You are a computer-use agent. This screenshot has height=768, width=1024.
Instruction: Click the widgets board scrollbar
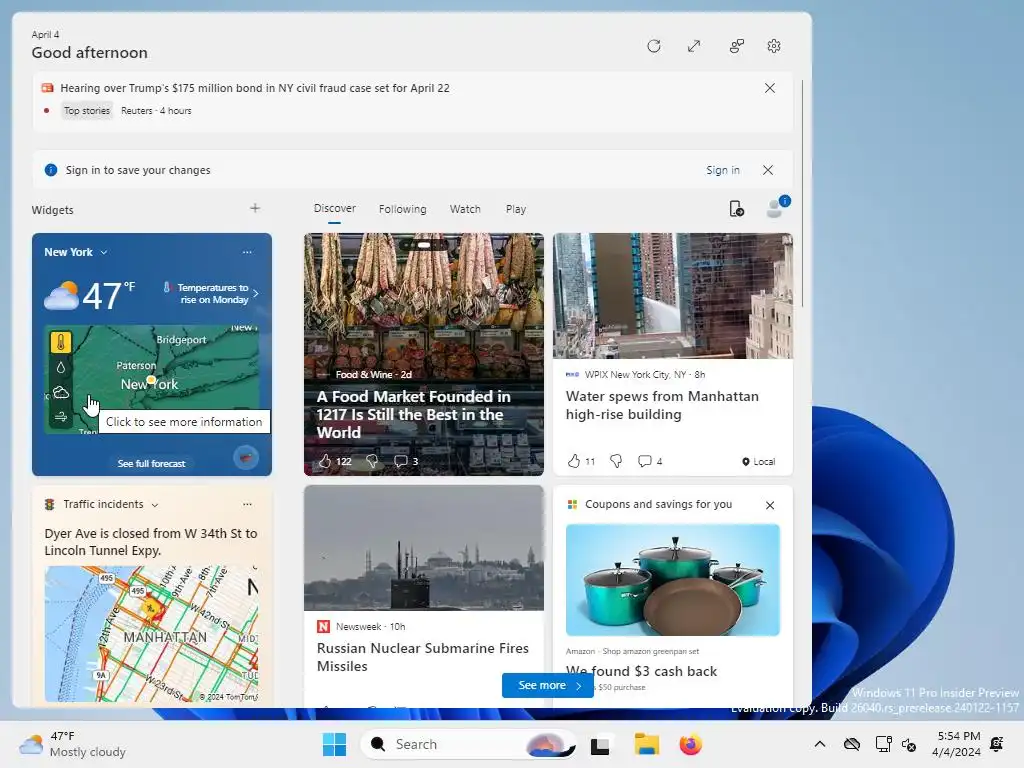pyautogui.click(x=802, y=193)
